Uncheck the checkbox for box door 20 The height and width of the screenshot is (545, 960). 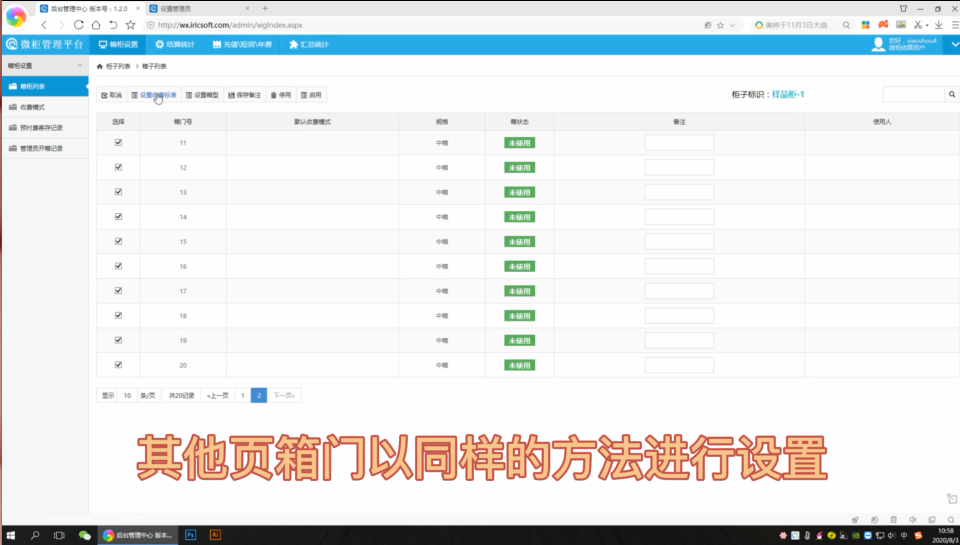[x=118, y=365]
